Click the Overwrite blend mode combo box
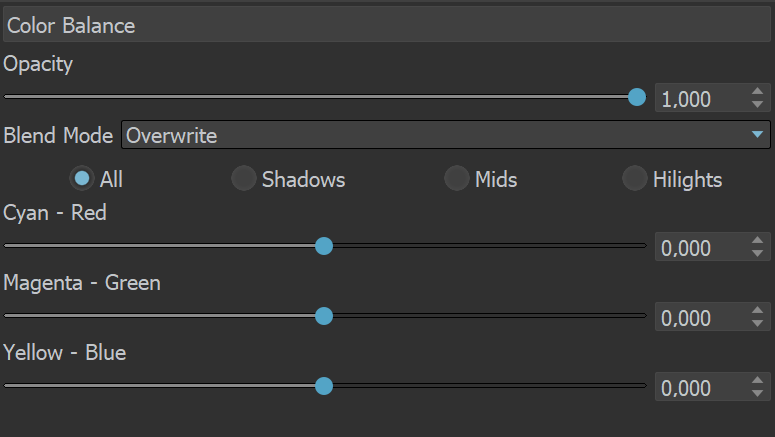 446,134
